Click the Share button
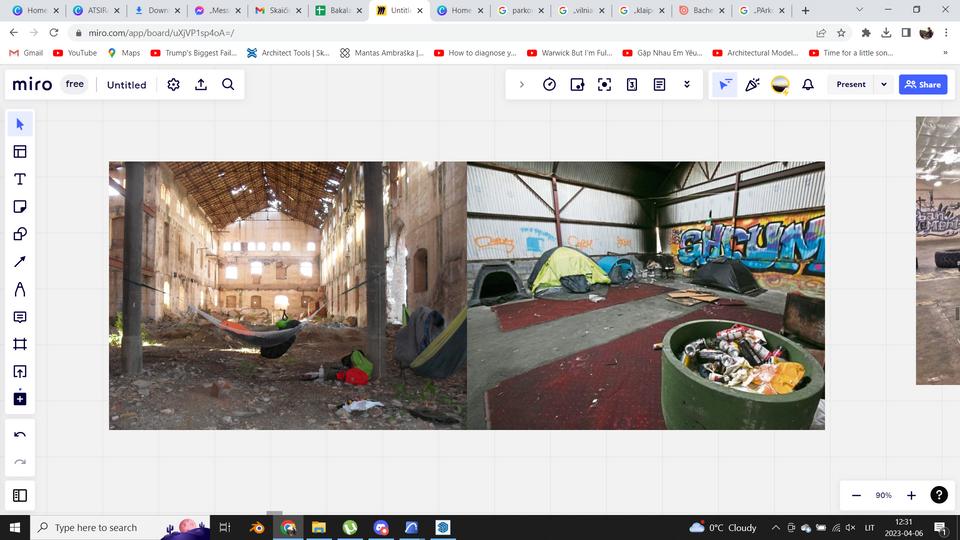The height and width of the screenshot is (540, 960). (x=923, y=84)
